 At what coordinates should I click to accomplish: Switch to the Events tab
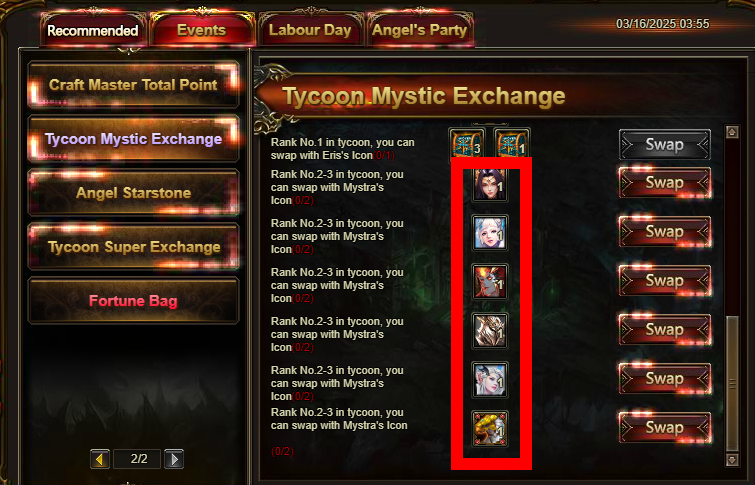[202, 30]
